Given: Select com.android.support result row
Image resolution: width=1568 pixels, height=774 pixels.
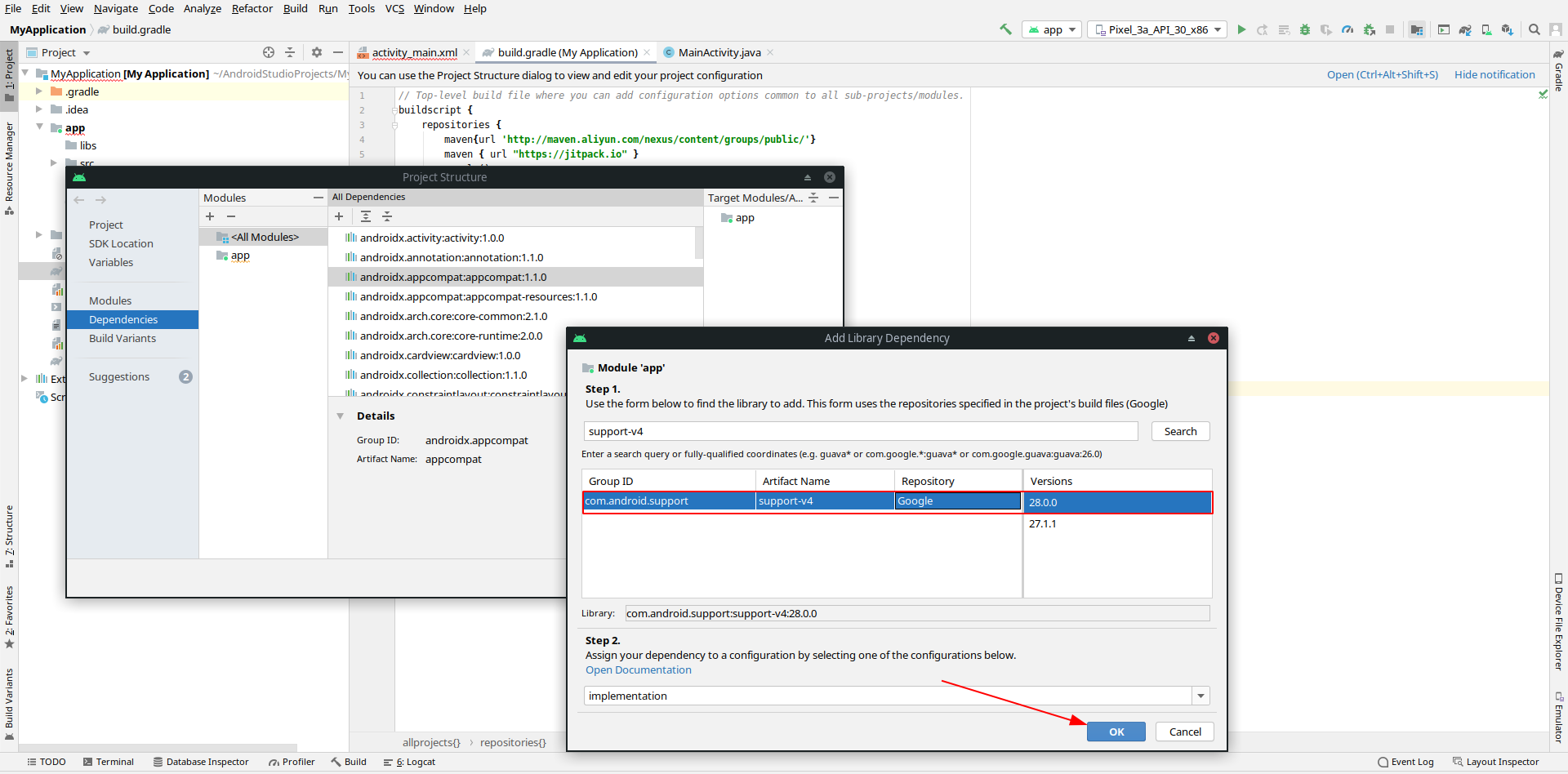Looking at the screenshot, I should tap(802, 501).
